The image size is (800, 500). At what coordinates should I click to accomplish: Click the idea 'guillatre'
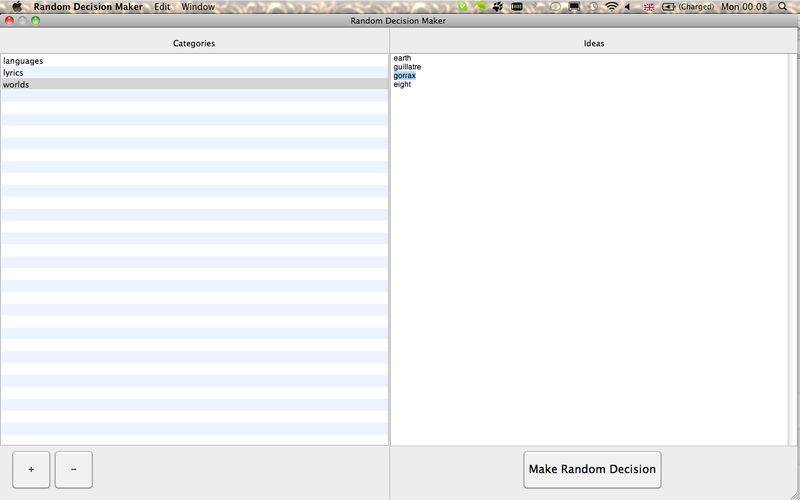(x=407, y=67)
